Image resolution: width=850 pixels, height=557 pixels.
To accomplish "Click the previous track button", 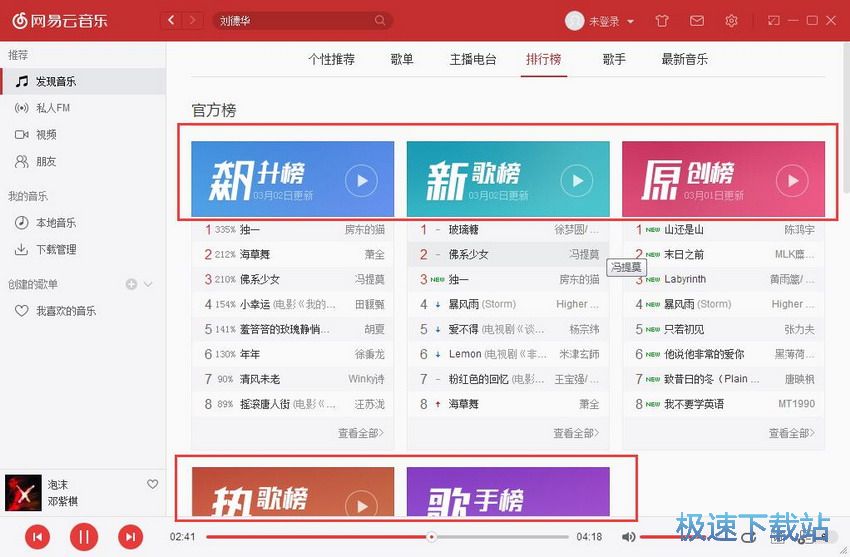I will [x=37, y=537].
